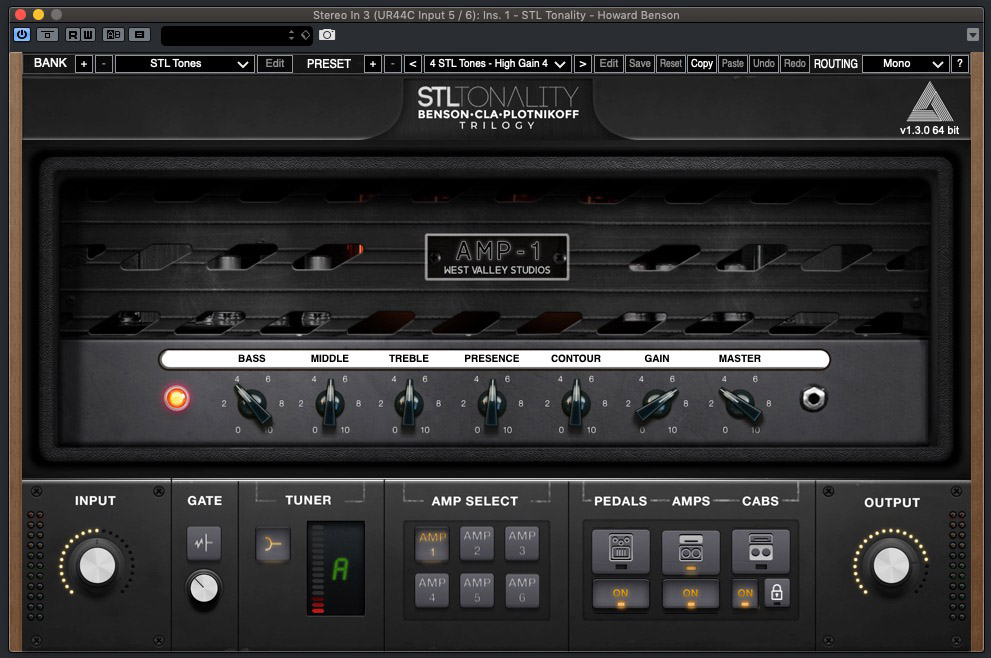
Task: Open the host functions menu arrow at top right
Action: (973, 35)
